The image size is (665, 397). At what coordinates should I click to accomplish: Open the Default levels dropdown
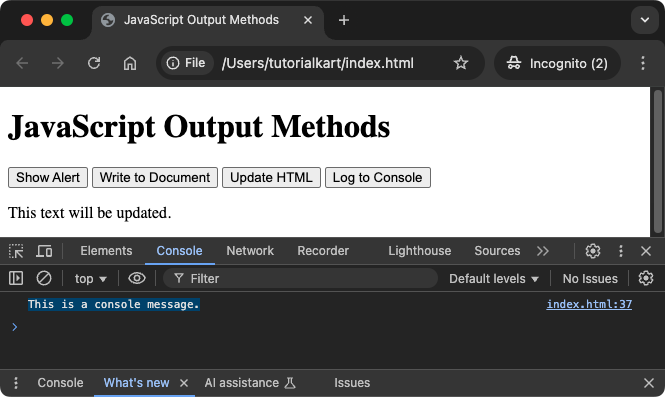(494, 279)
